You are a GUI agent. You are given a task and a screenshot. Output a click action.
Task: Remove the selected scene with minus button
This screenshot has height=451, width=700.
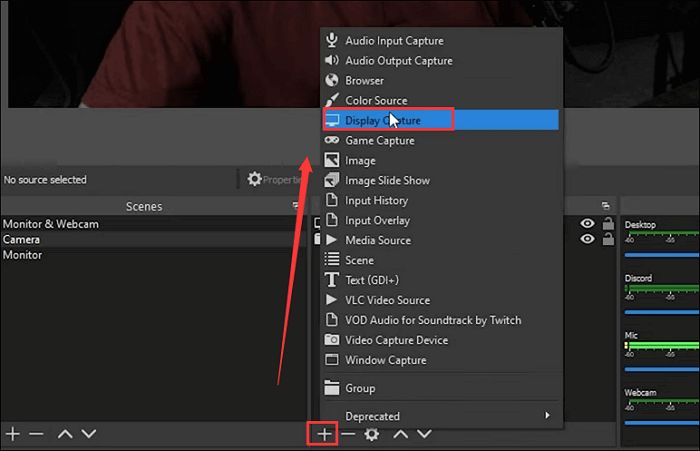coord(37,434)
